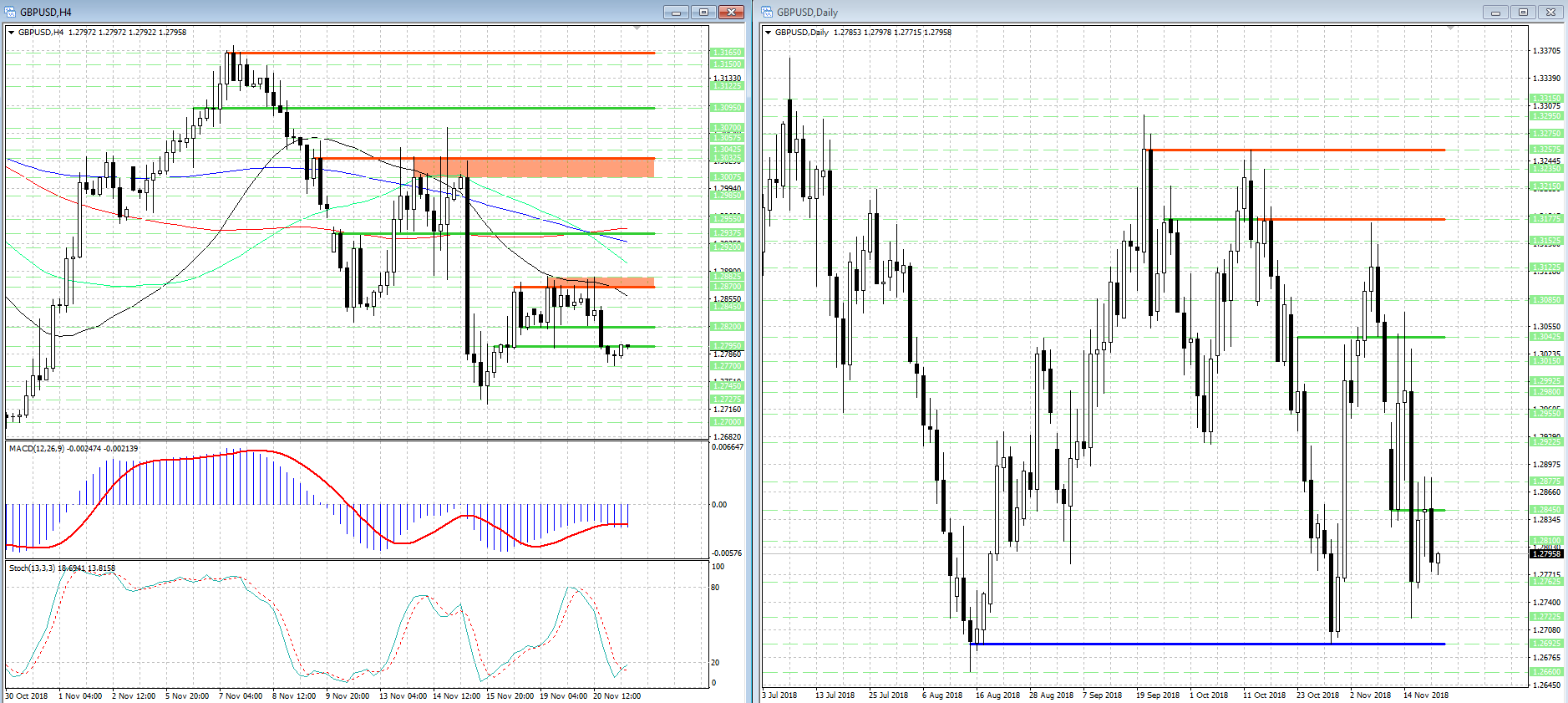Click the 1.33705 price on Daily scale

(1546, 51)
